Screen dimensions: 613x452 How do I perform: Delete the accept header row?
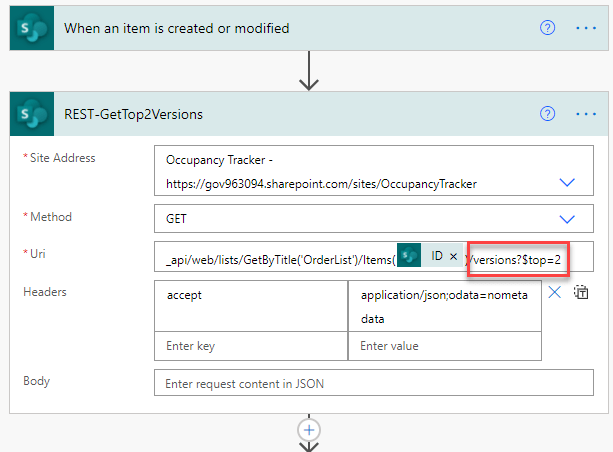point(555,292)
